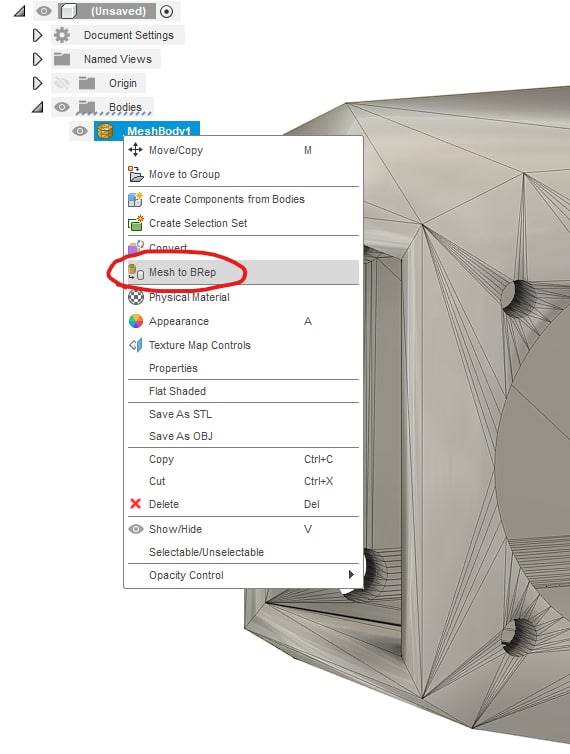Click the MeshBody1 mesh icon
This screenshot has width=570, height=754.
[105, 131]
